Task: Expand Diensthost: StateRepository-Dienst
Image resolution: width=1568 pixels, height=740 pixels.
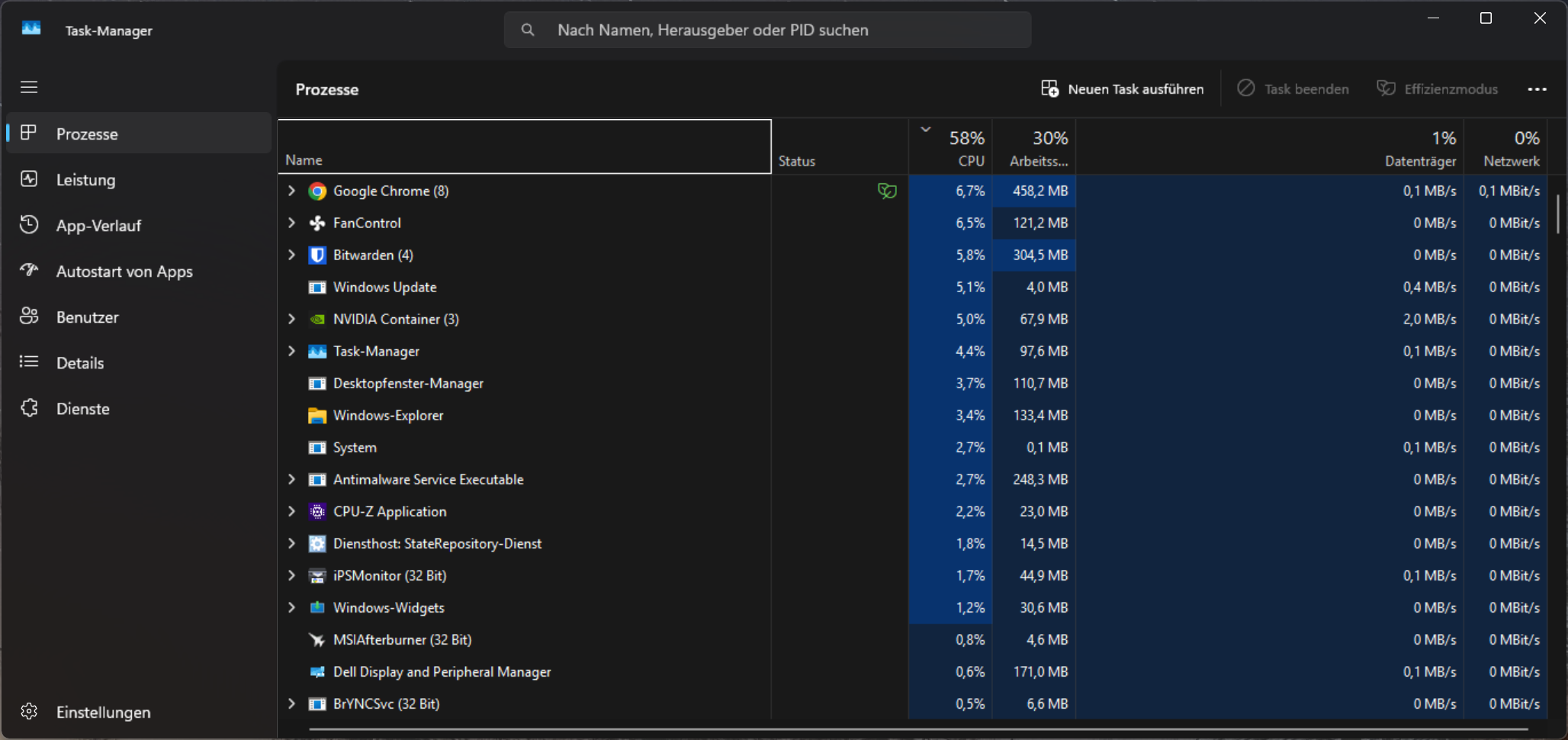Action: tap(291, 543)
